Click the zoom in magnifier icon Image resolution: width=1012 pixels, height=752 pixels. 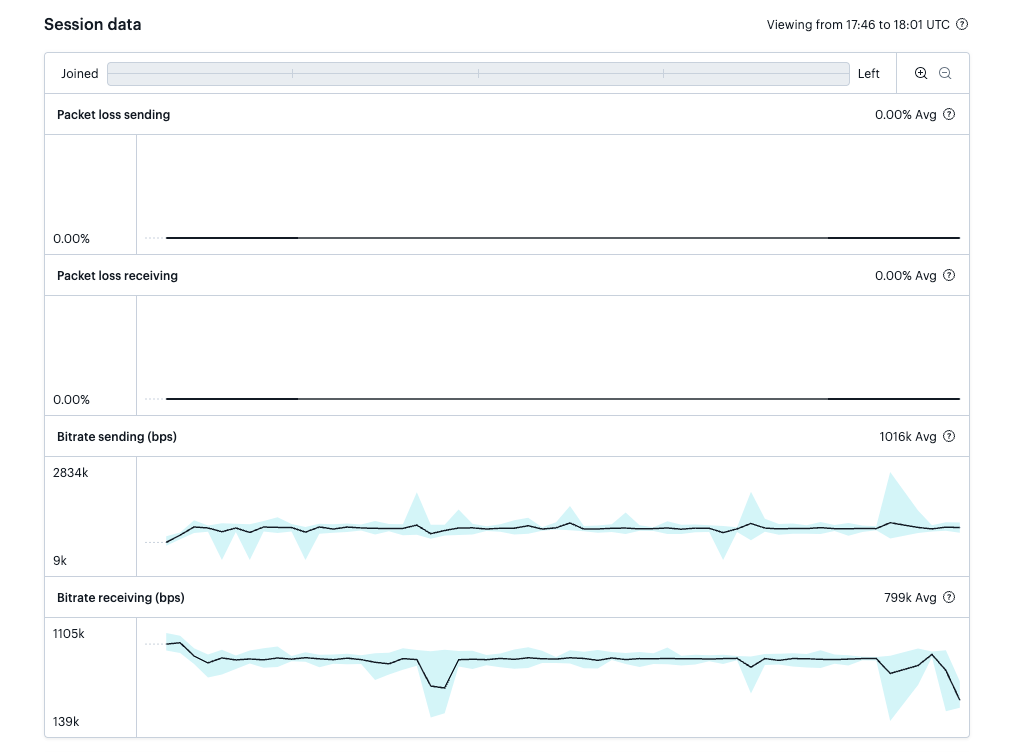[921, 73]
